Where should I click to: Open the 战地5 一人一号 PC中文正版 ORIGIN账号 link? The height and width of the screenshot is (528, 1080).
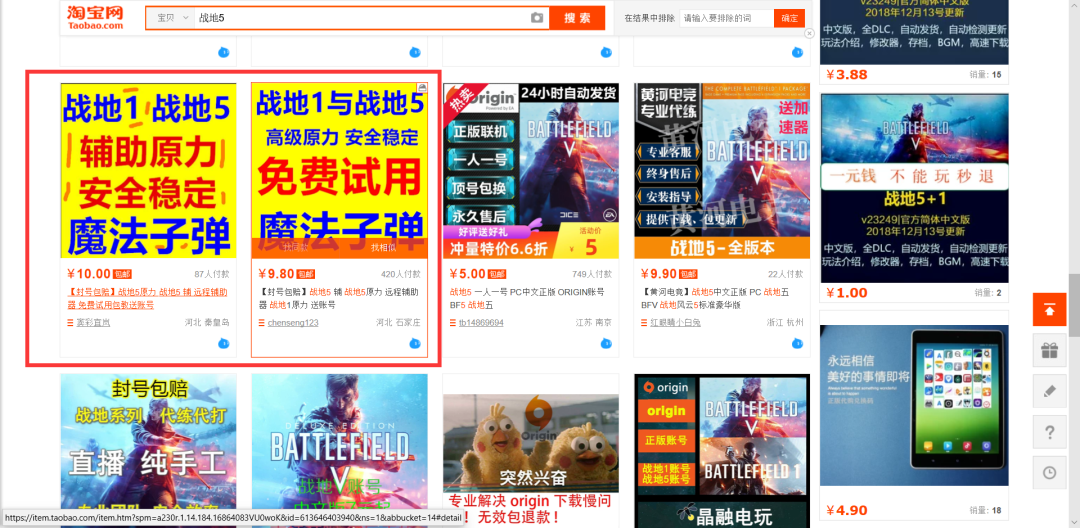click(x=527, y=298)
